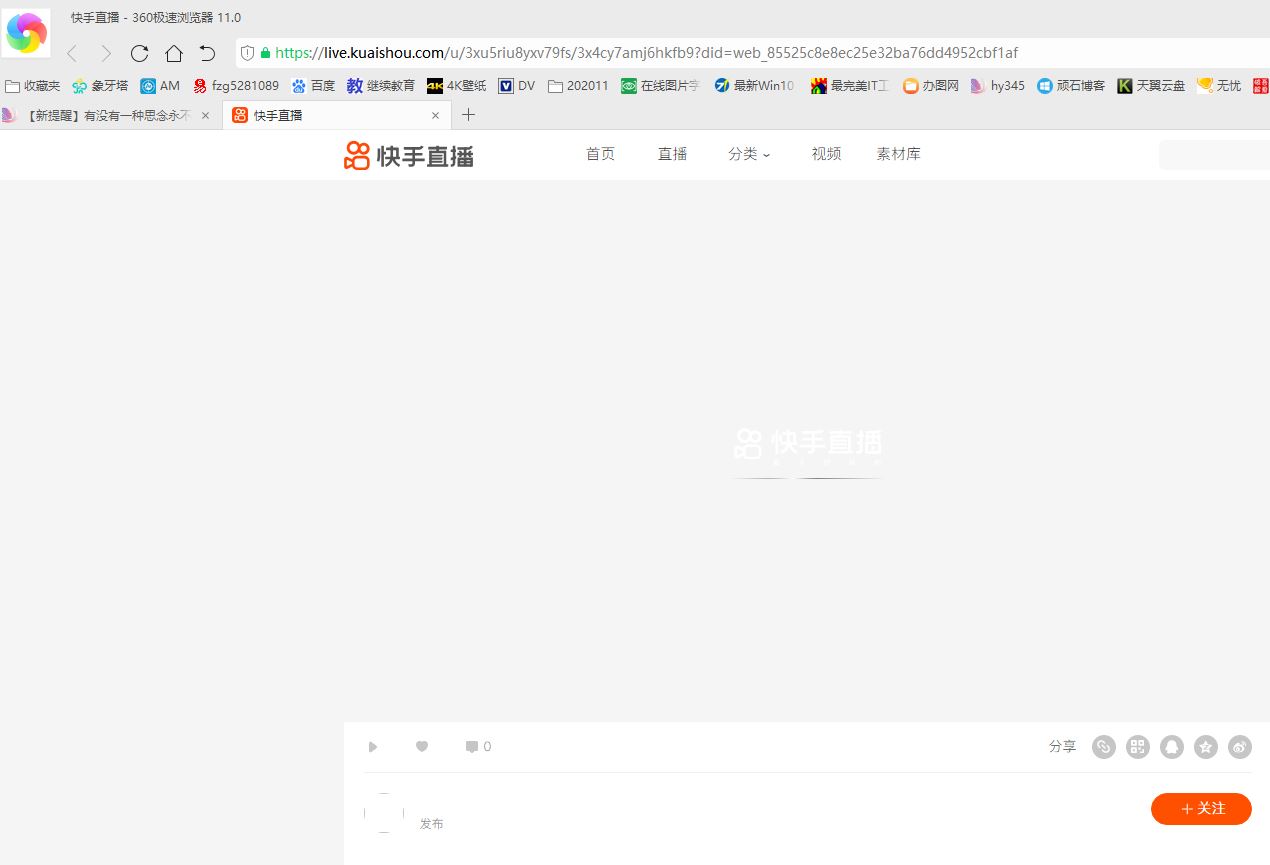Image resolution: width=1270 pixels, height=865 pixels.
Task: Open the 收藏夹 bookmarks folder
Action: click(32, 86)
